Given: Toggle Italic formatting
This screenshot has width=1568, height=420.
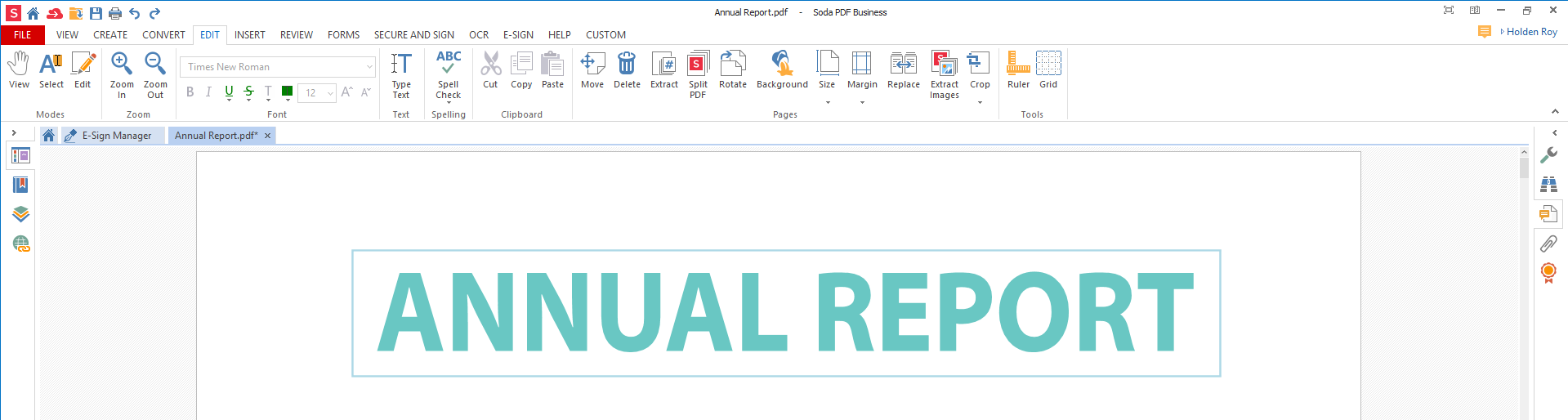Looking at the screenshot, I should 208,92.
